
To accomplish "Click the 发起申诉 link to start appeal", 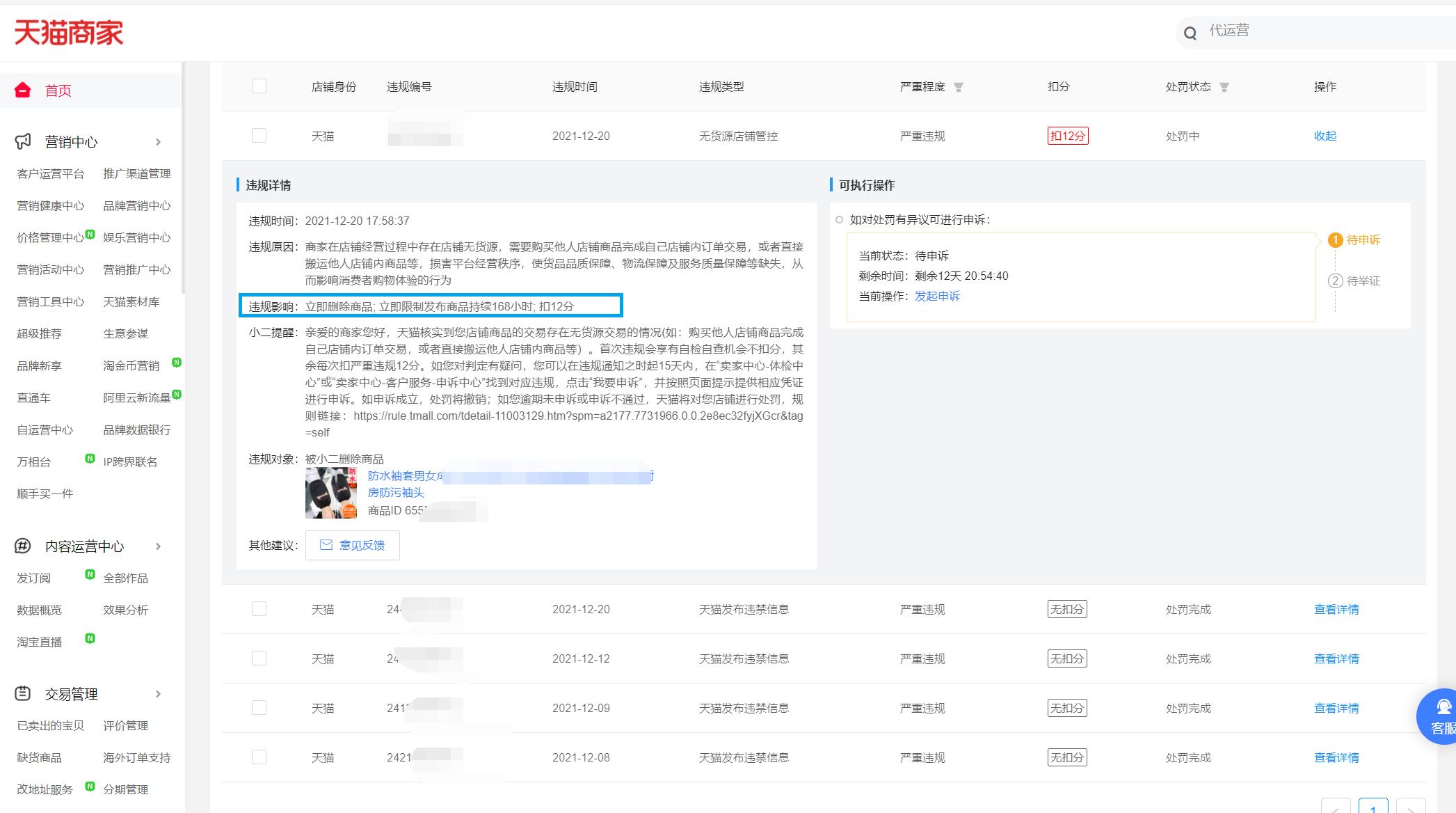I will tap(937, 296).
